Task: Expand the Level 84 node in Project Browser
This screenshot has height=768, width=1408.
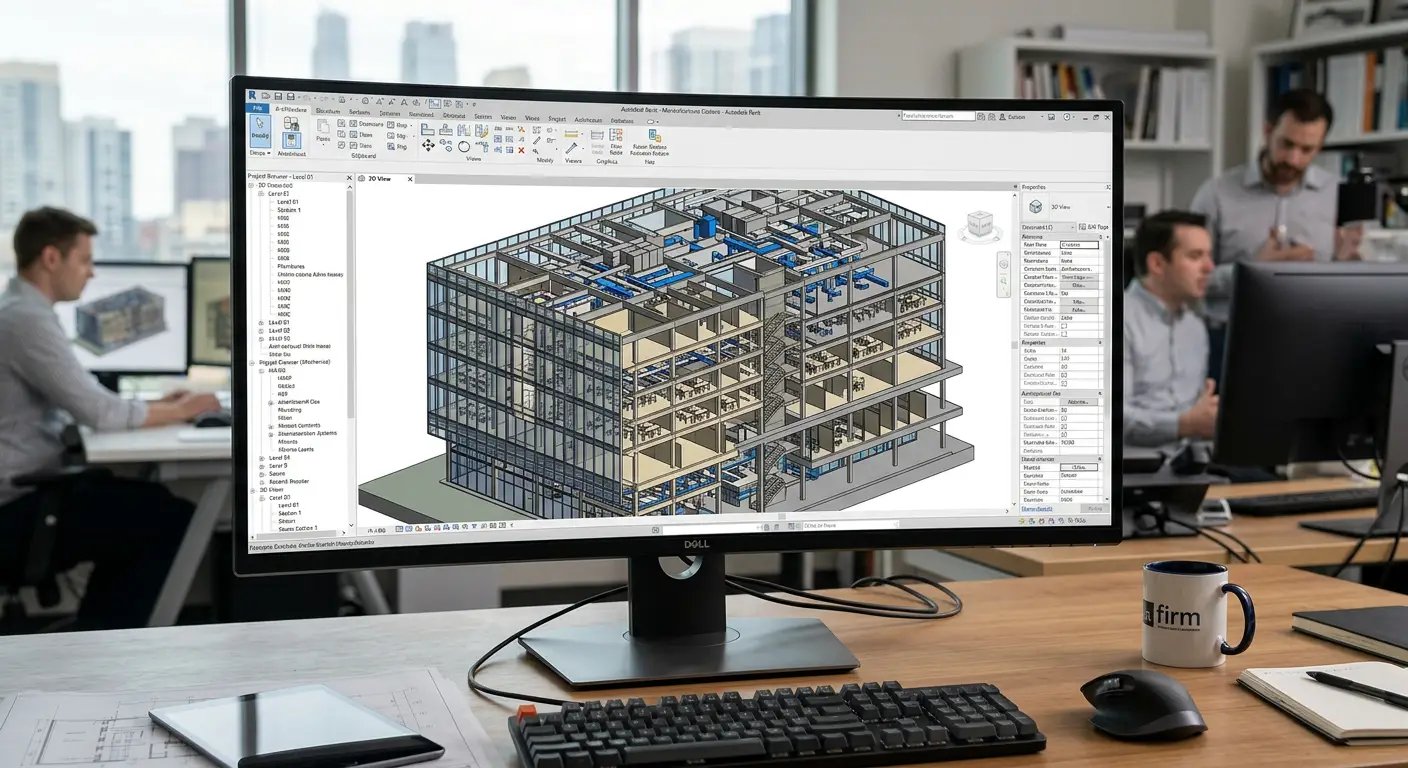Action: pos(261,458)
